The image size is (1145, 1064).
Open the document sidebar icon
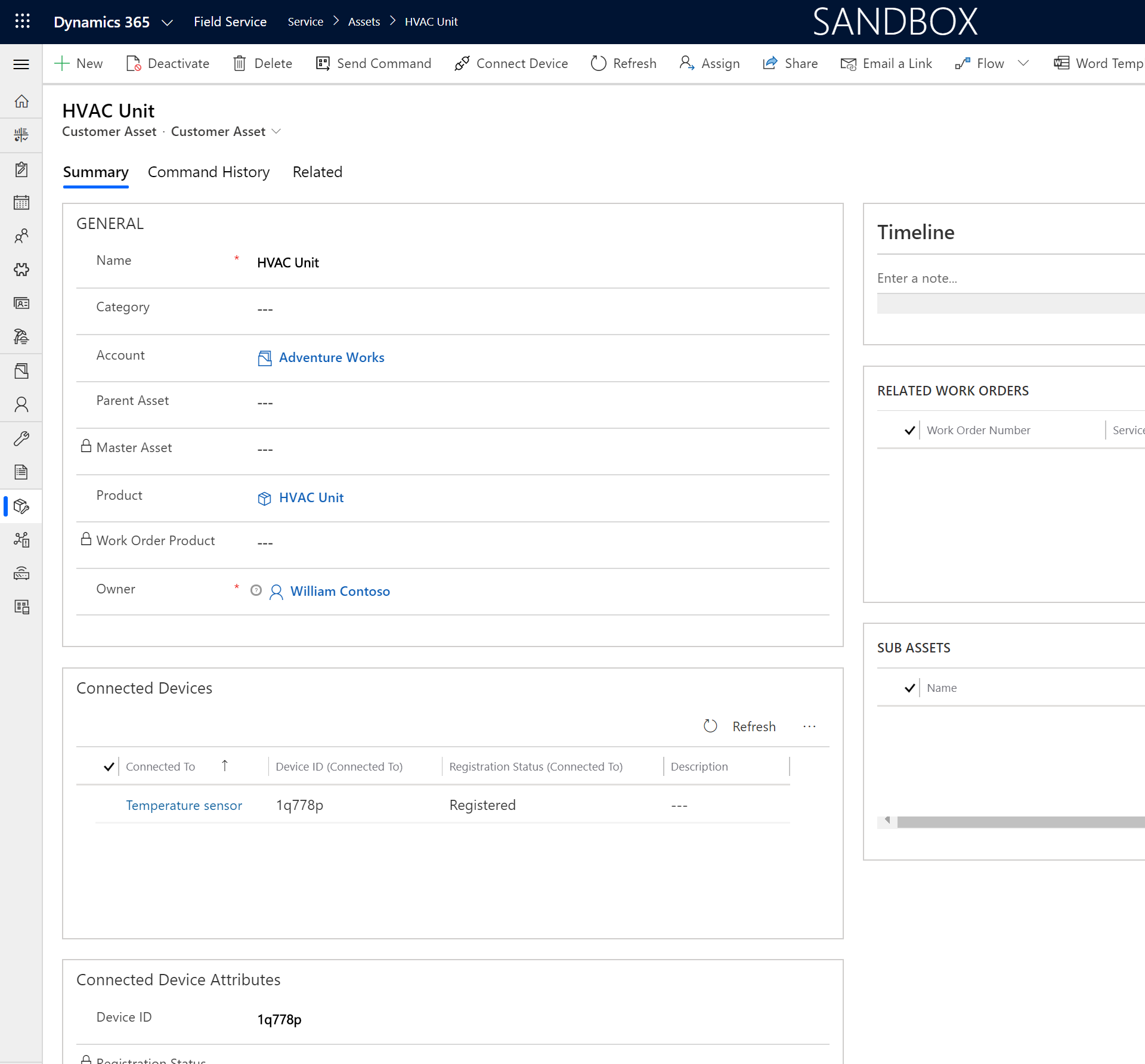pyautogui.click(x=21, y=472)
